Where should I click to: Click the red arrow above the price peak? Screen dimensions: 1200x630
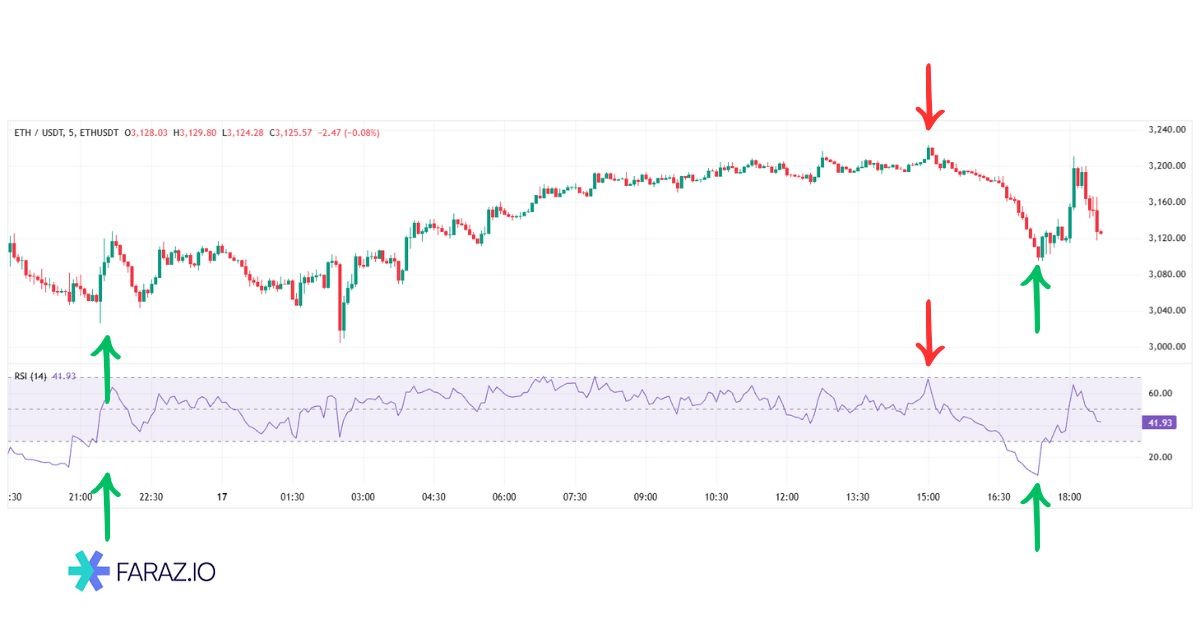pos(930,97)
